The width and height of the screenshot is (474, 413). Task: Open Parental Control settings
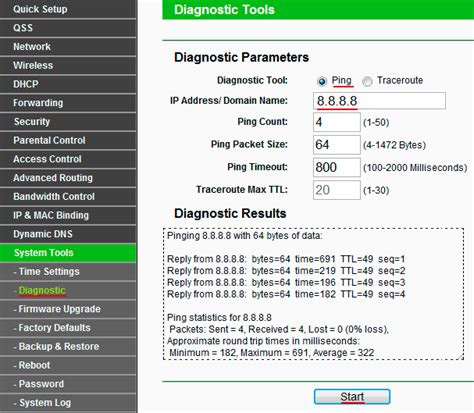[x=68, y=140]
